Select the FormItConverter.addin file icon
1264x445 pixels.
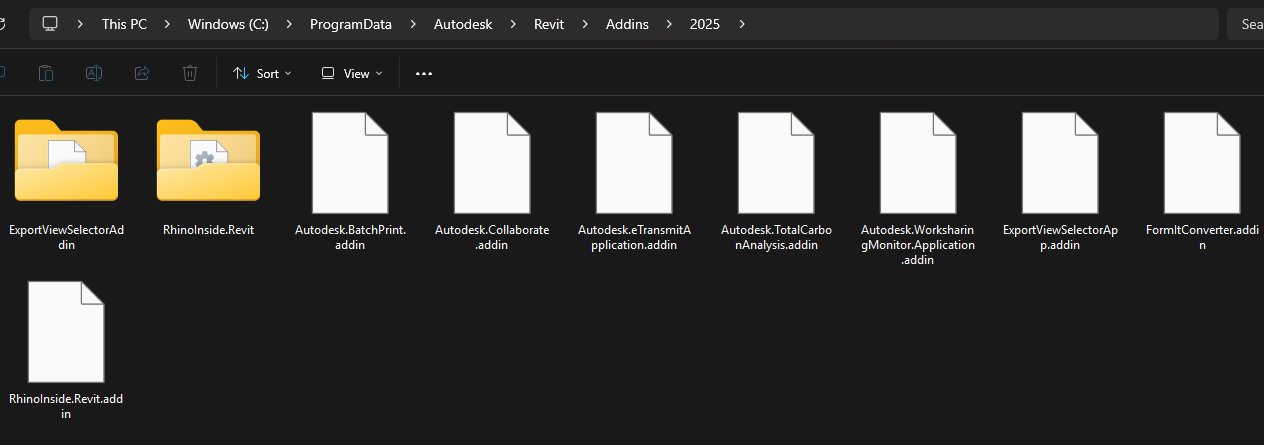point(1202,161)
